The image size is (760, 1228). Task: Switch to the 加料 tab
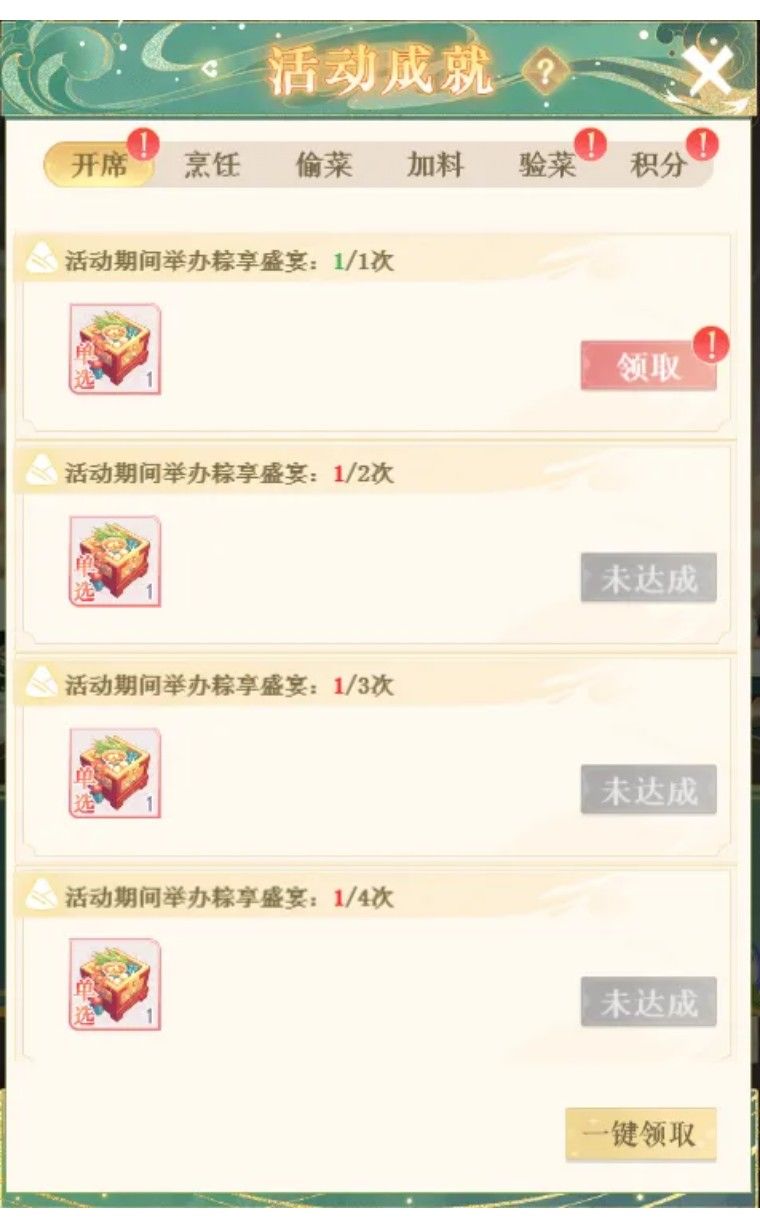[436, 165]
